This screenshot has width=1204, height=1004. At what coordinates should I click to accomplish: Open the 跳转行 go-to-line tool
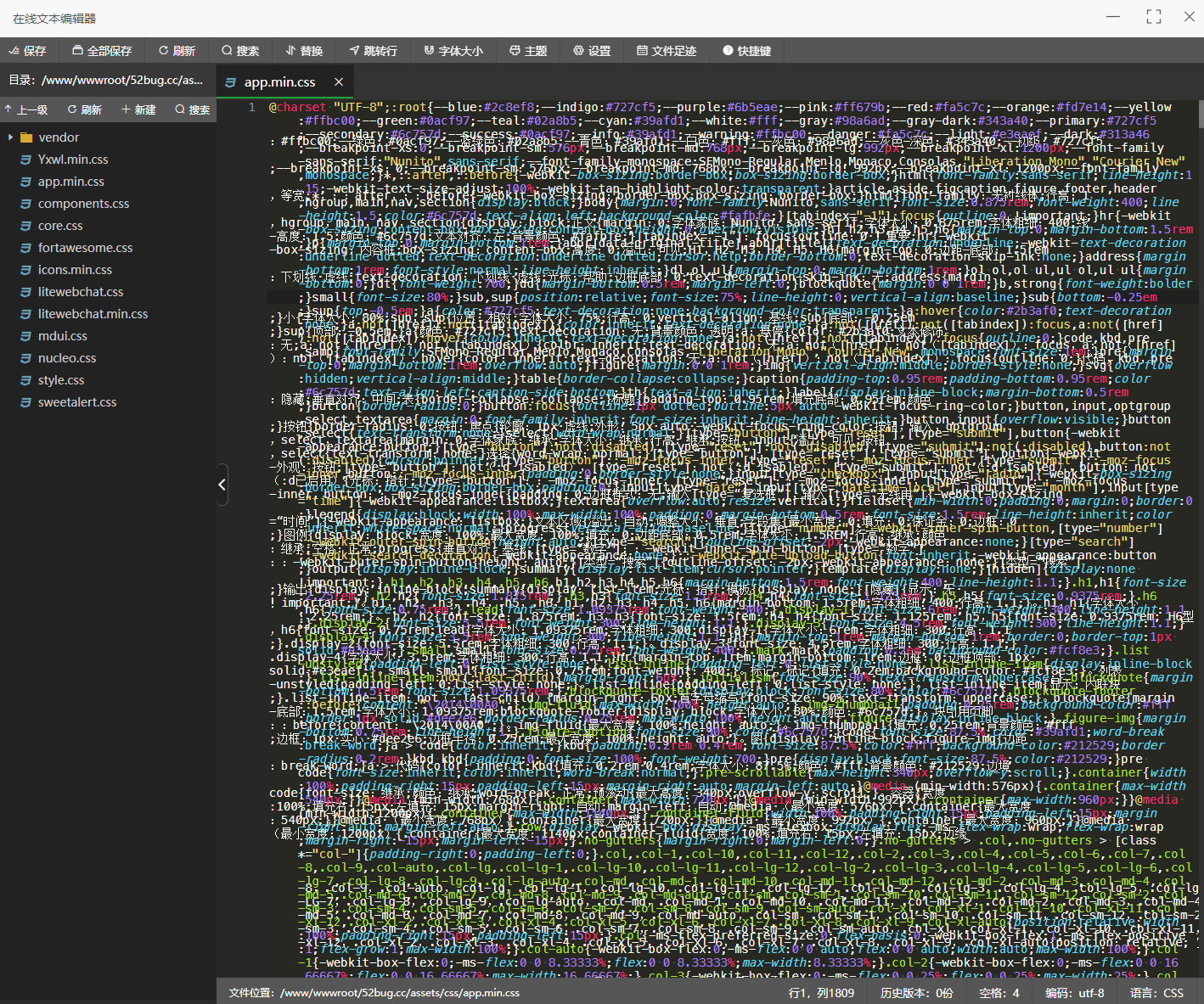pos(374,51)
